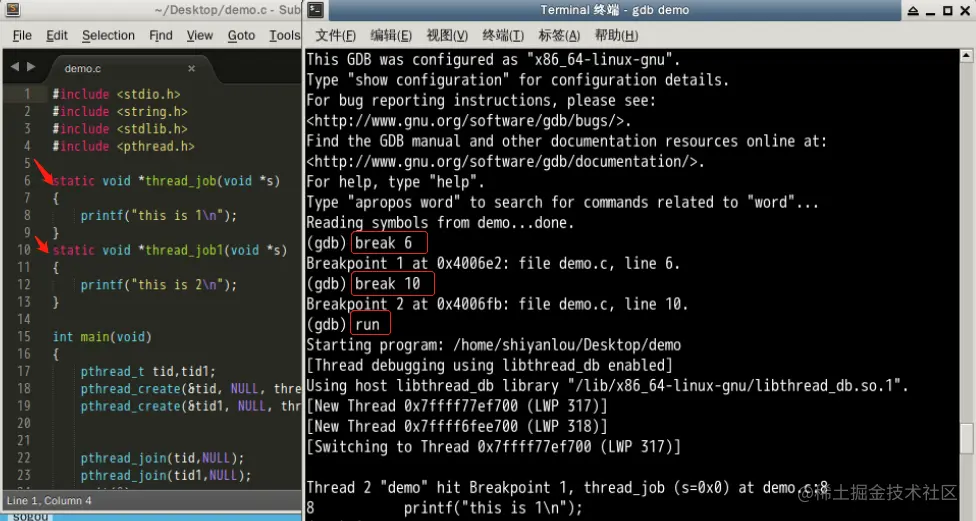Click the 'run' command in terminal

(367, 324)
